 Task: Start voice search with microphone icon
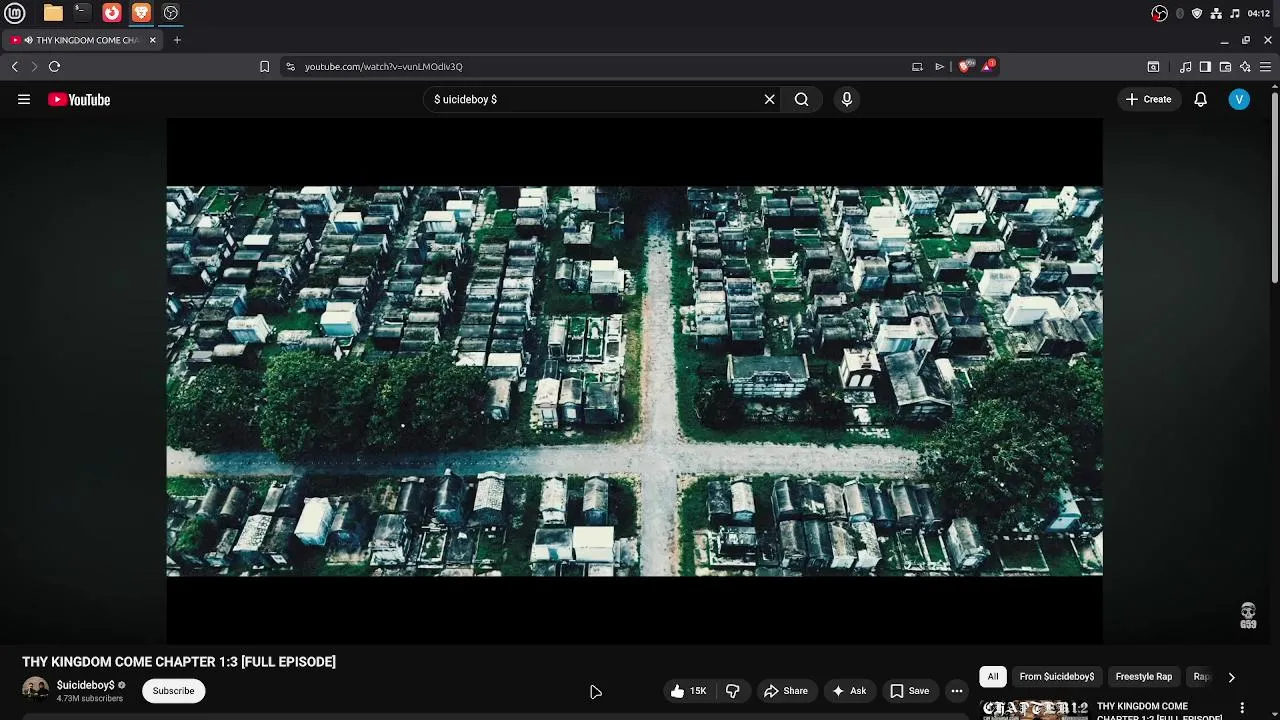click(x=846, y=99)
